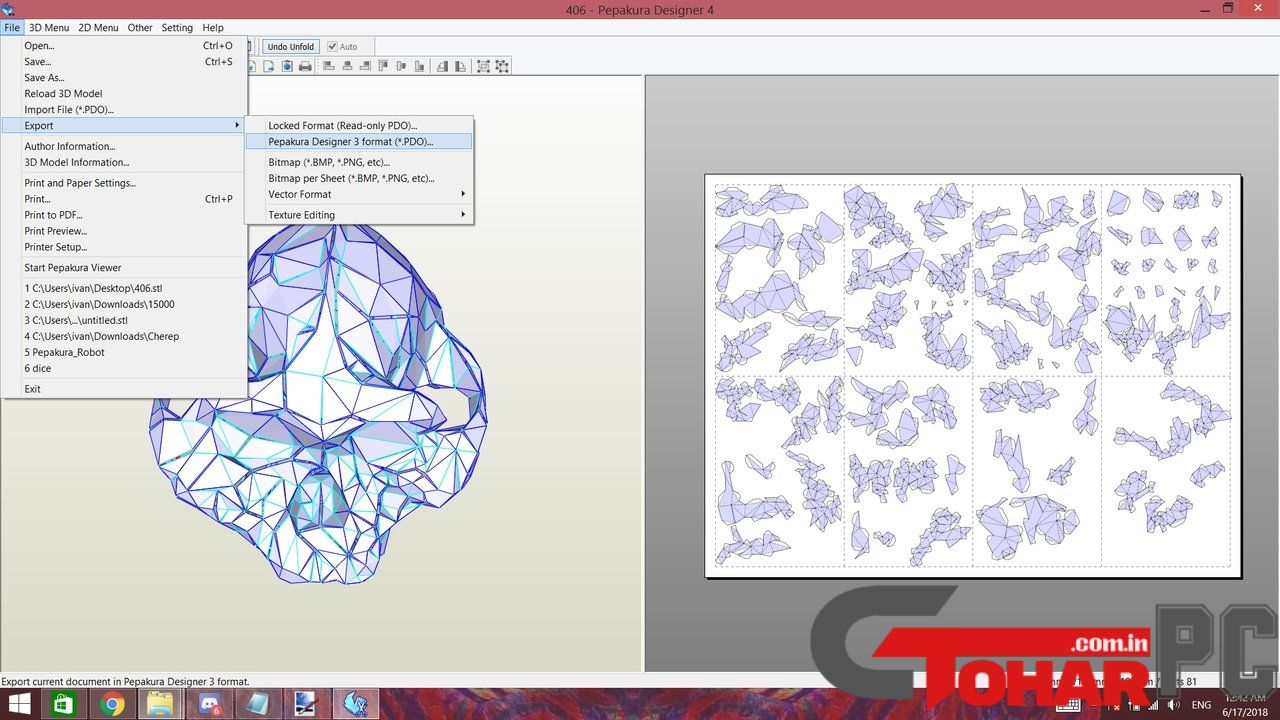Choose Print to PDF... entry

[x=124, y=215]
